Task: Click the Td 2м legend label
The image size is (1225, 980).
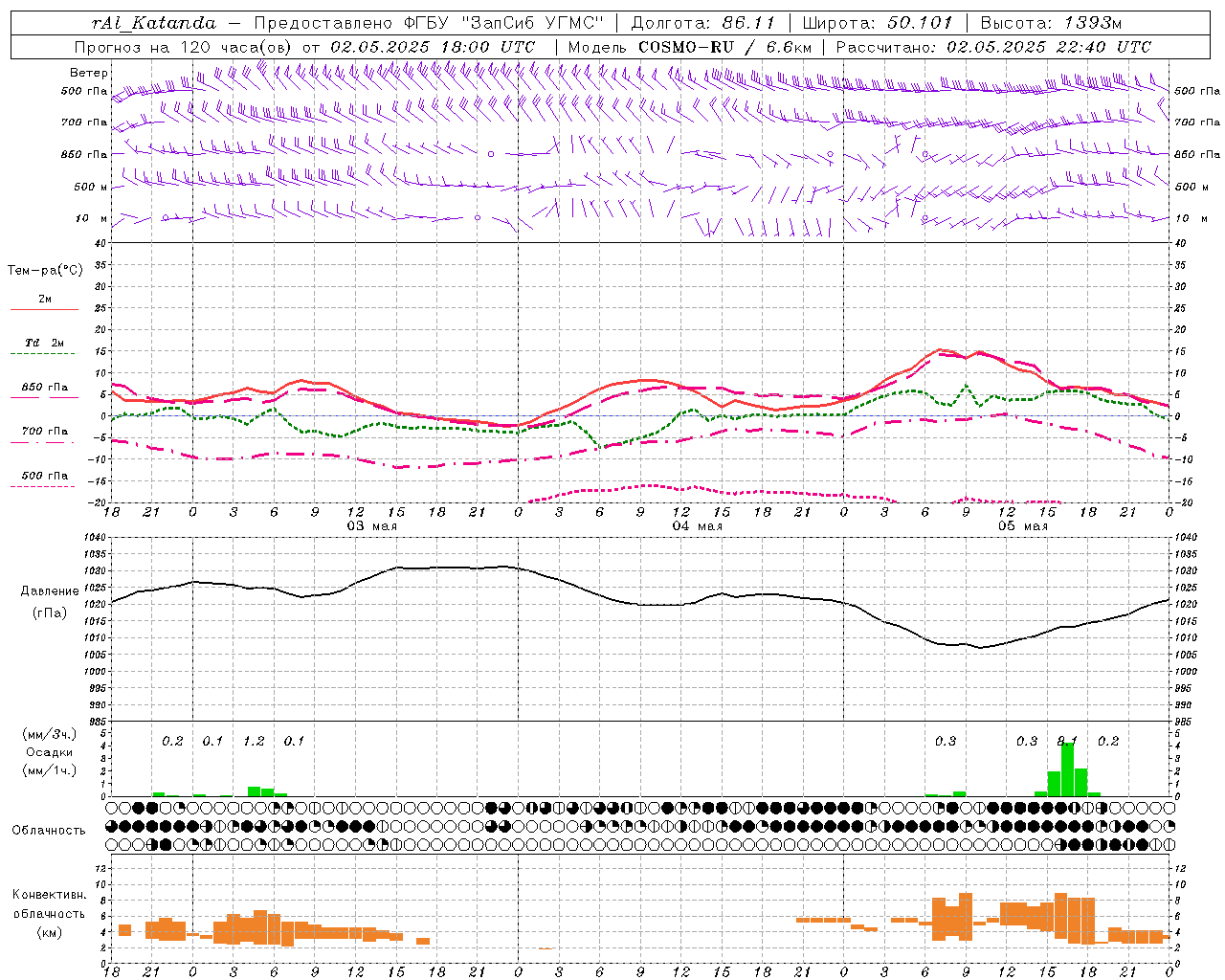Action: tap(45, 343)
